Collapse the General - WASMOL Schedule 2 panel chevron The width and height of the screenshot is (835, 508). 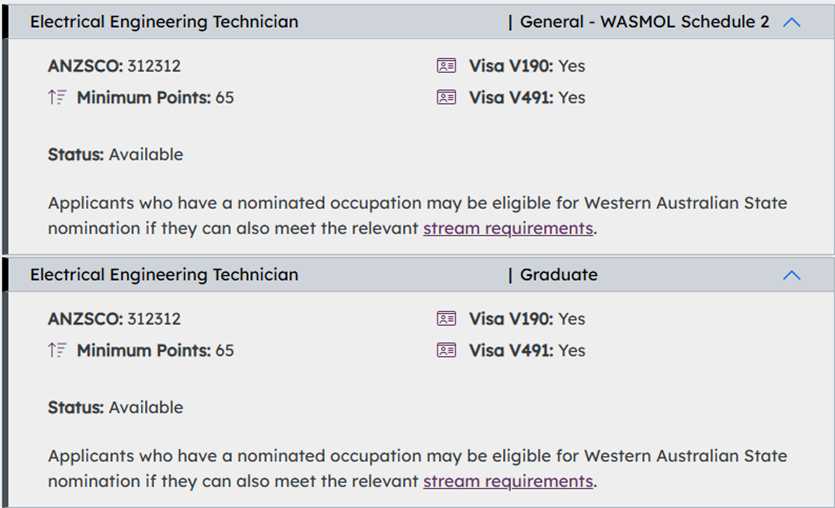[792, 22]
